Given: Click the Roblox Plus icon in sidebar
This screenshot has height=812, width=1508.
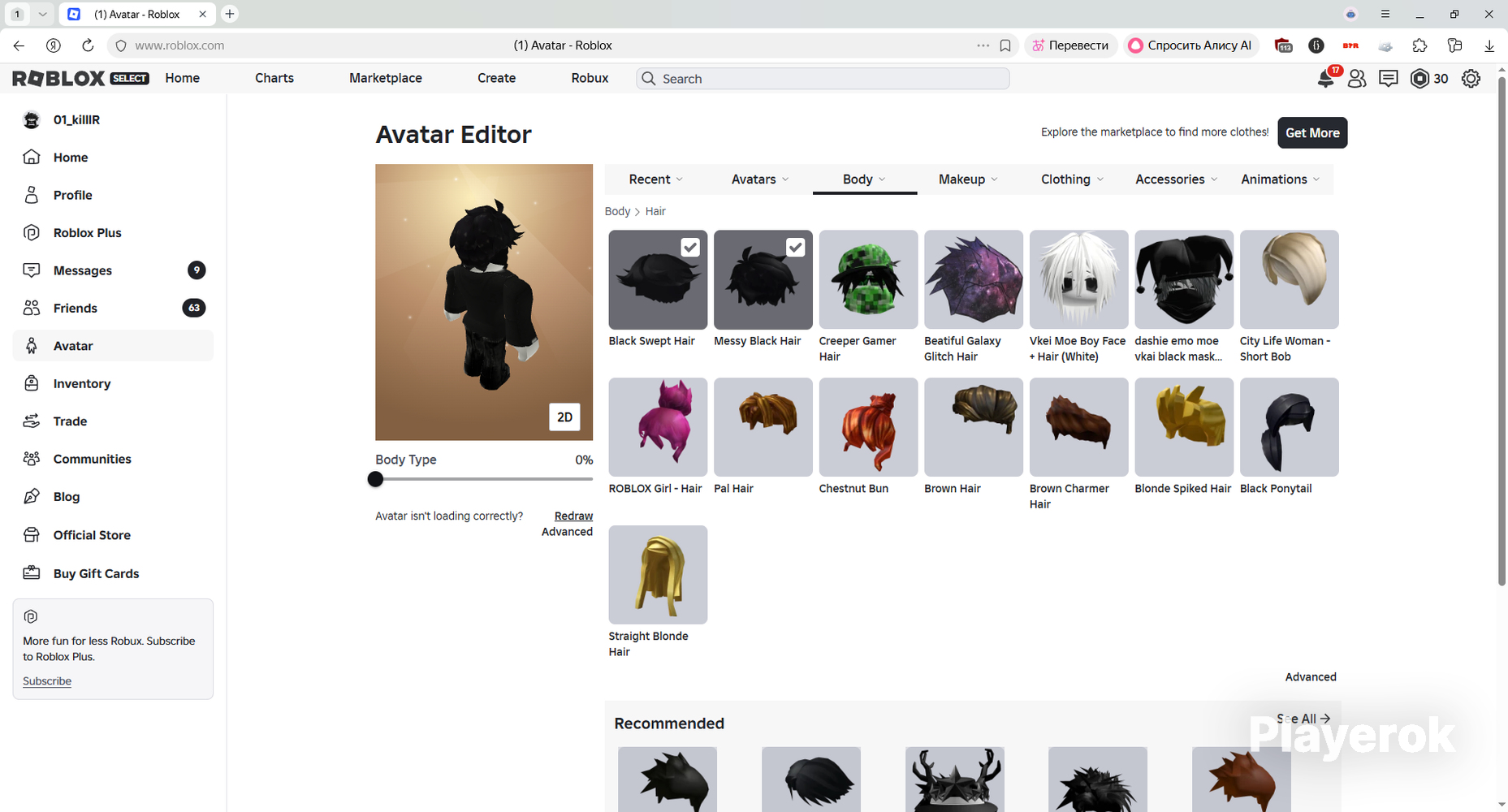Looking at the screenshot, I should 32,232.
